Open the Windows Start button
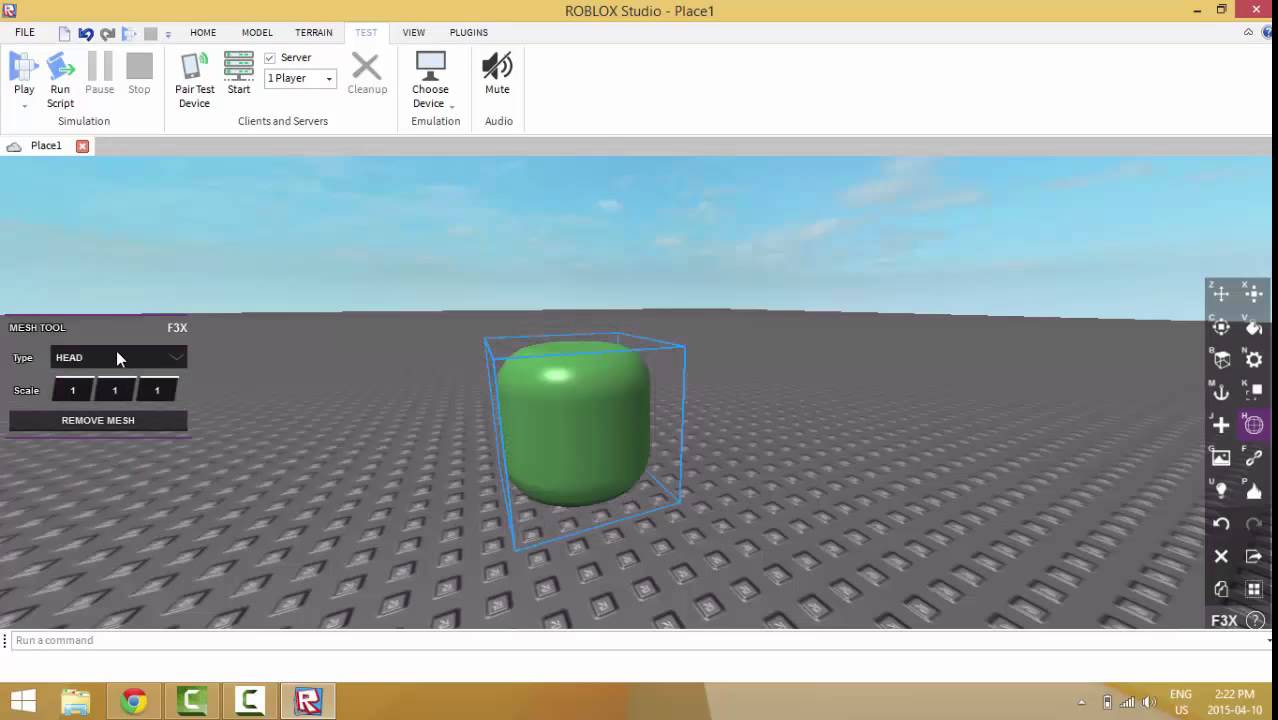1278x720 pixels. 23,702
